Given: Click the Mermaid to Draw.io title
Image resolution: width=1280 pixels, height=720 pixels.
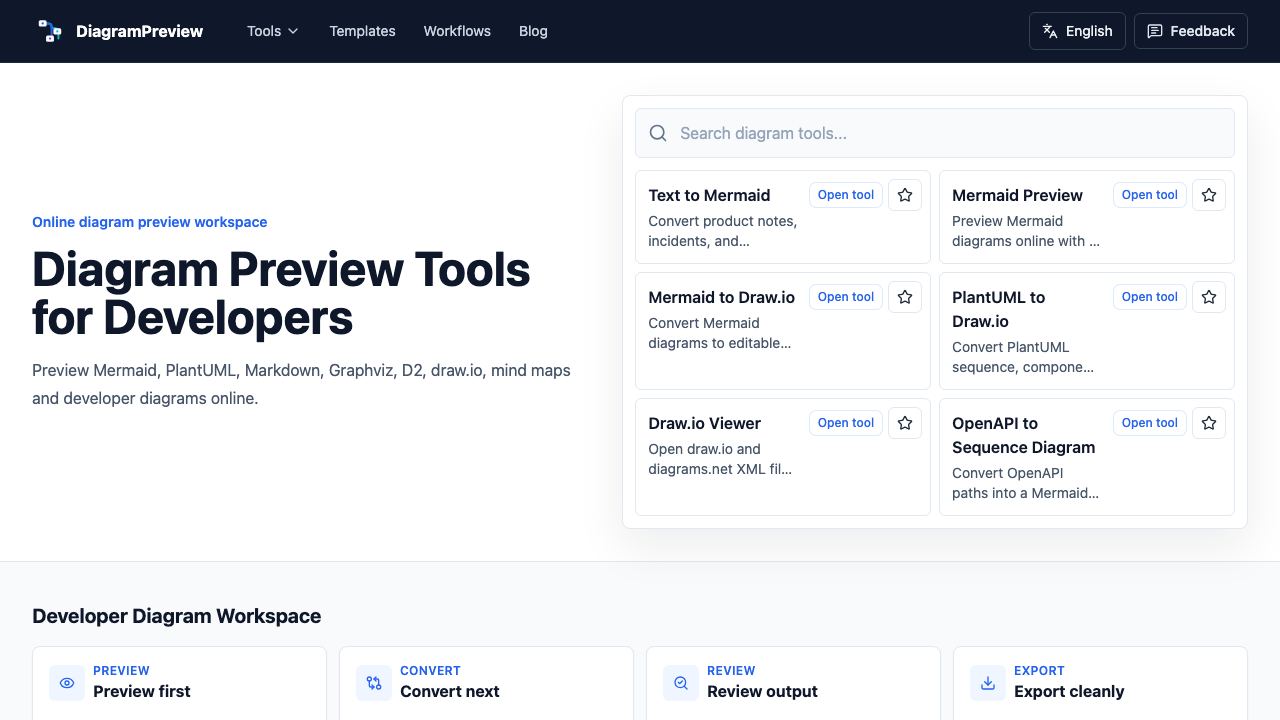Looking at the screenshot, I should coord(721,297).
